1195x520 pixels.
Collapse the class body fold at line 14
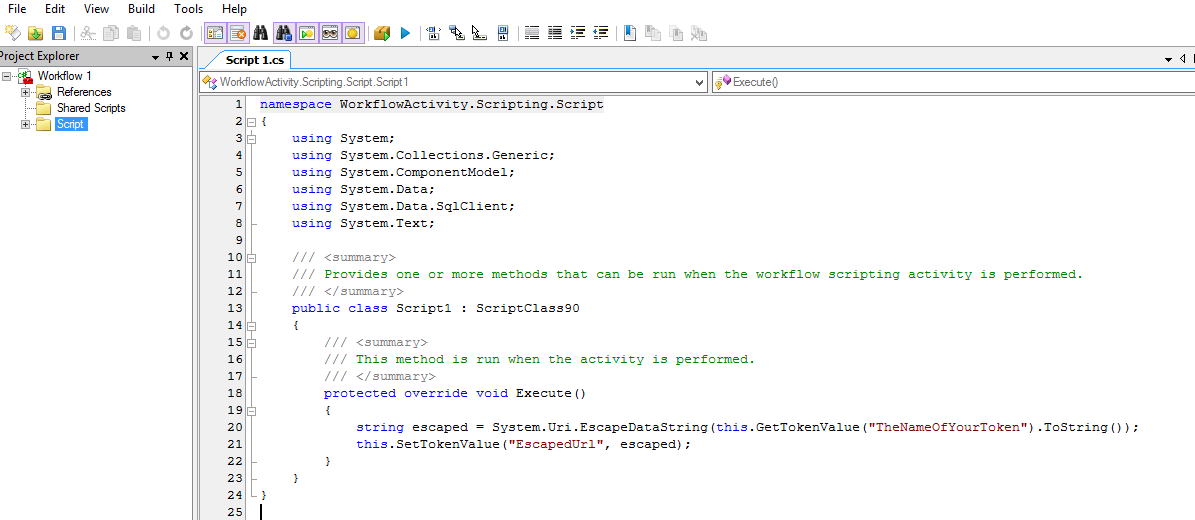point(251,326)
